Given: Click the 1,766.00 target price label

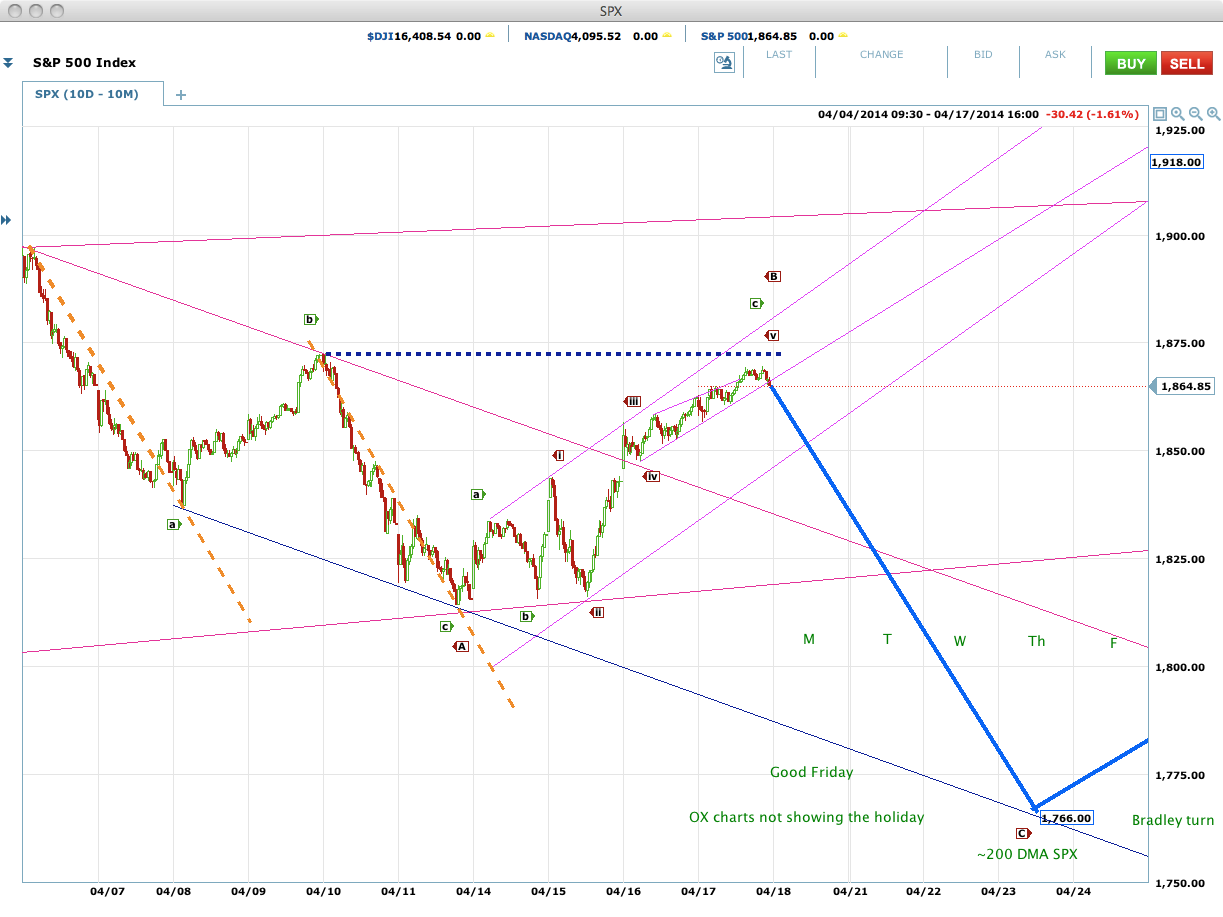Looking at the screenshot, I should pyautogui.click(x=1066, y=818).
